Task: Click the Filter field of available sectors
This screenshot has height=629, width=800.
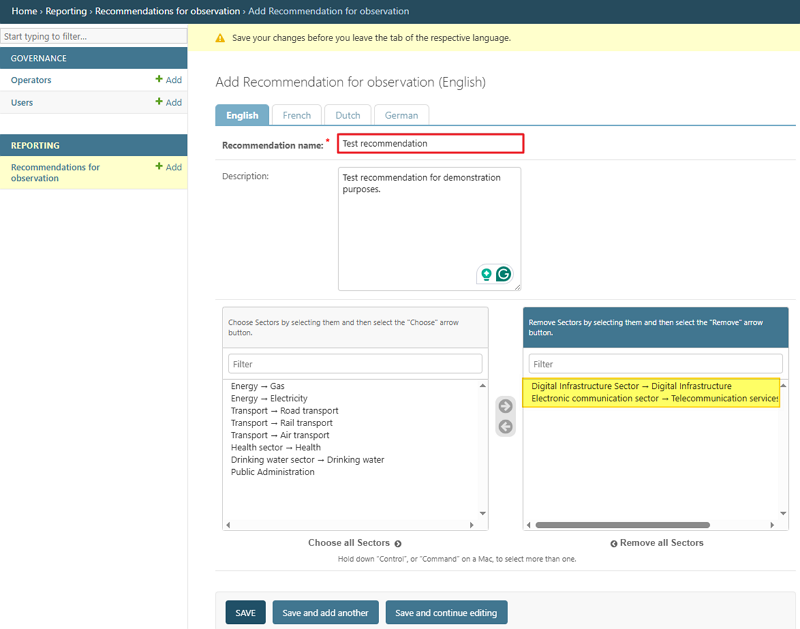Action: (355, 364)
